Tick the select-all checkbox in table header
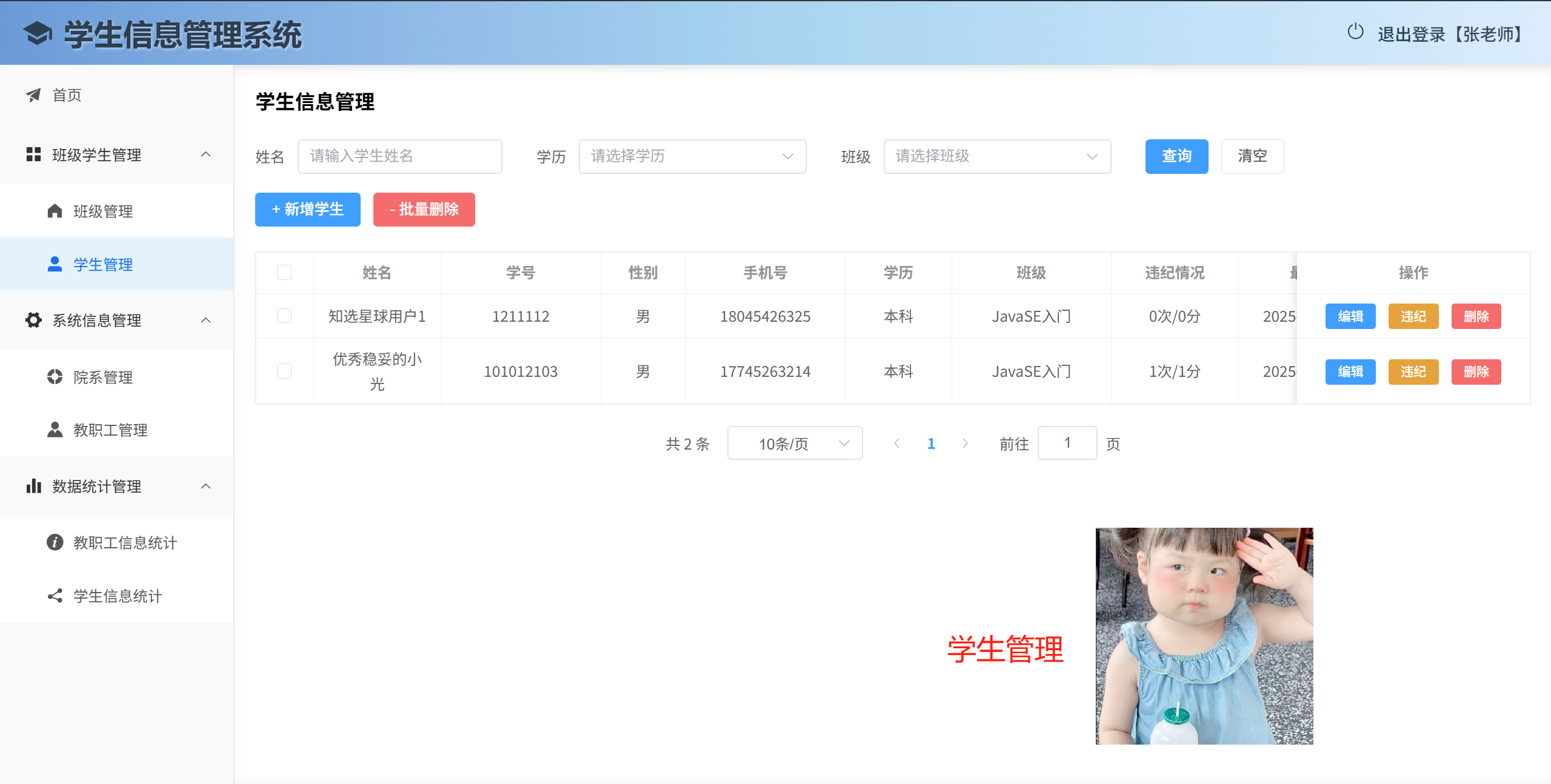Screen dimensions: 1551x784 click(284, 273)
